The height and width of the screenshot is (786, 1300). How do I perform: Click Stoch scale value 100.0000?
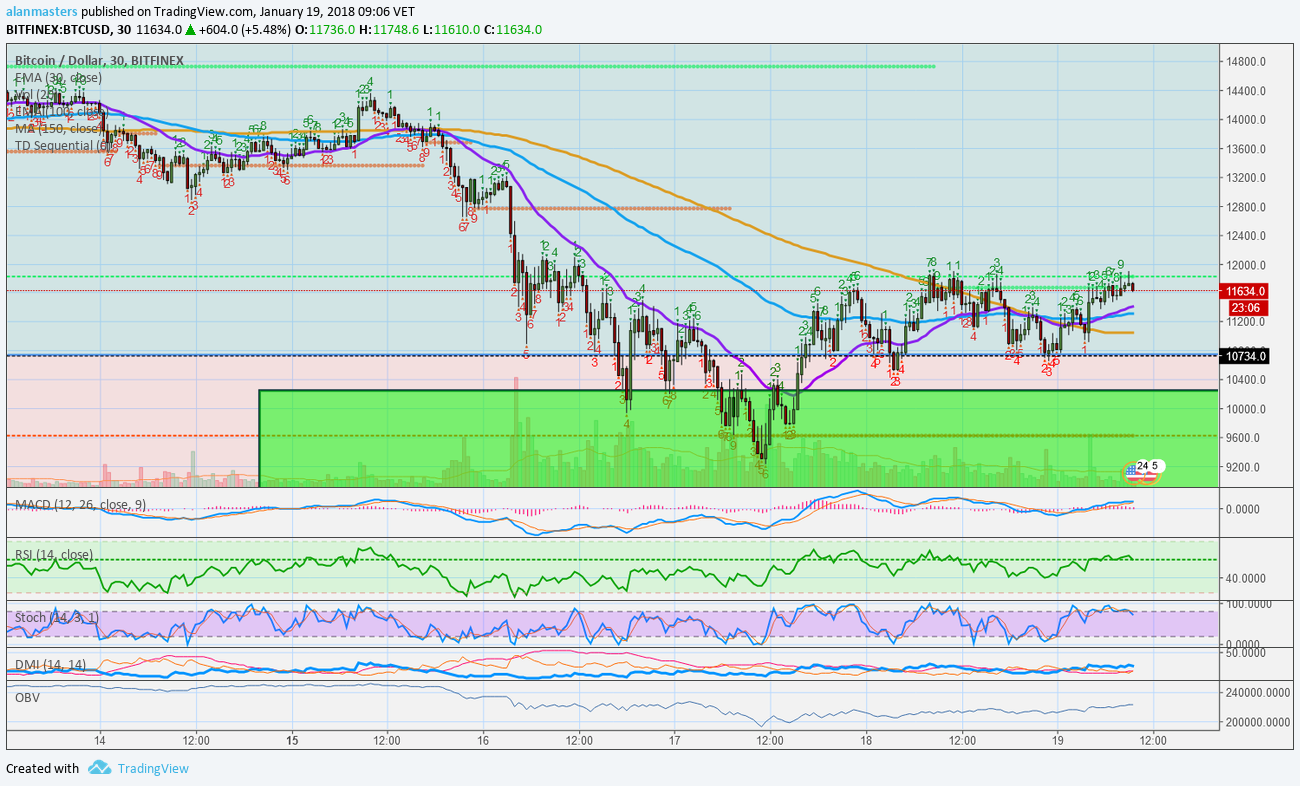click(x=1250, y=604)
